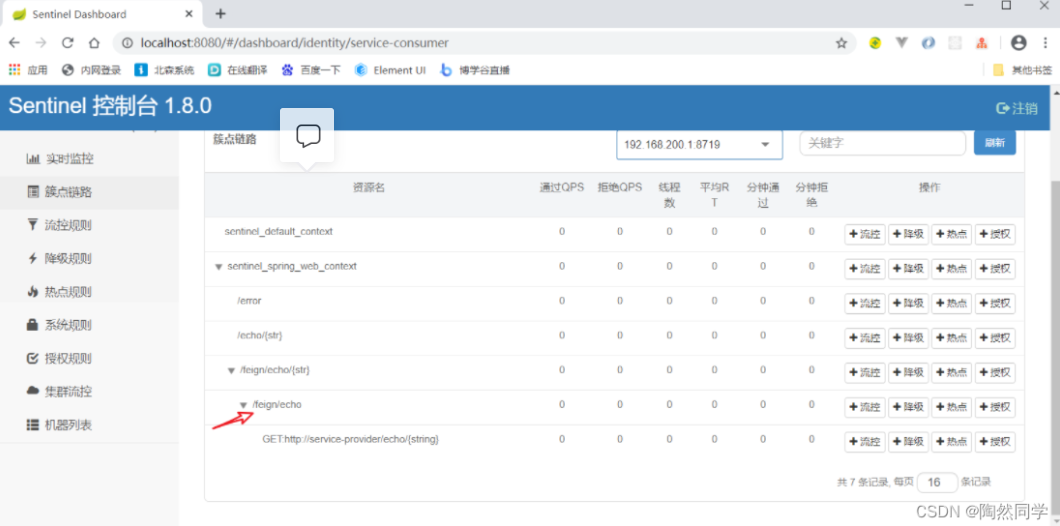1060x526 pixels.
Task: Open 内网登录 bookmark
Action: (x=91, y=70)
